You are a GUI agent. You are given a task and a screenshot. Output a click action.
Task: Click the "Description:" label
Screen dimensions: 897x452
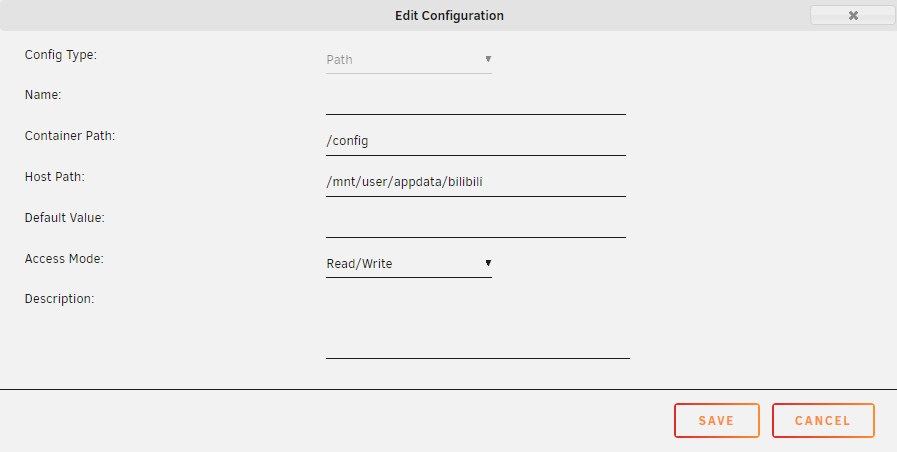coord(59,298)
